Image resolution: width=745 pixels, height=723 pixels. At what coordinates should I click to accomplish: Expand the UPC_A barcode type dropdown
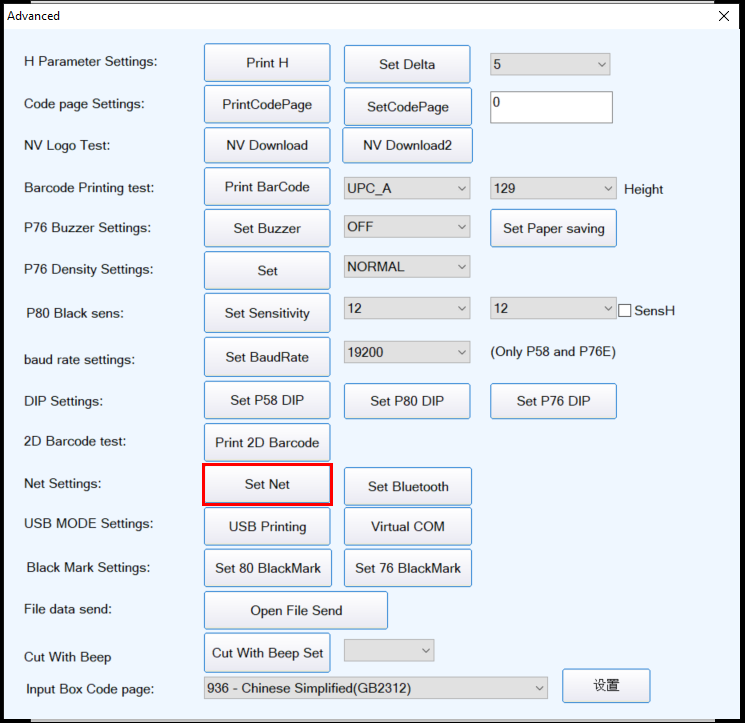pos(406,188)
